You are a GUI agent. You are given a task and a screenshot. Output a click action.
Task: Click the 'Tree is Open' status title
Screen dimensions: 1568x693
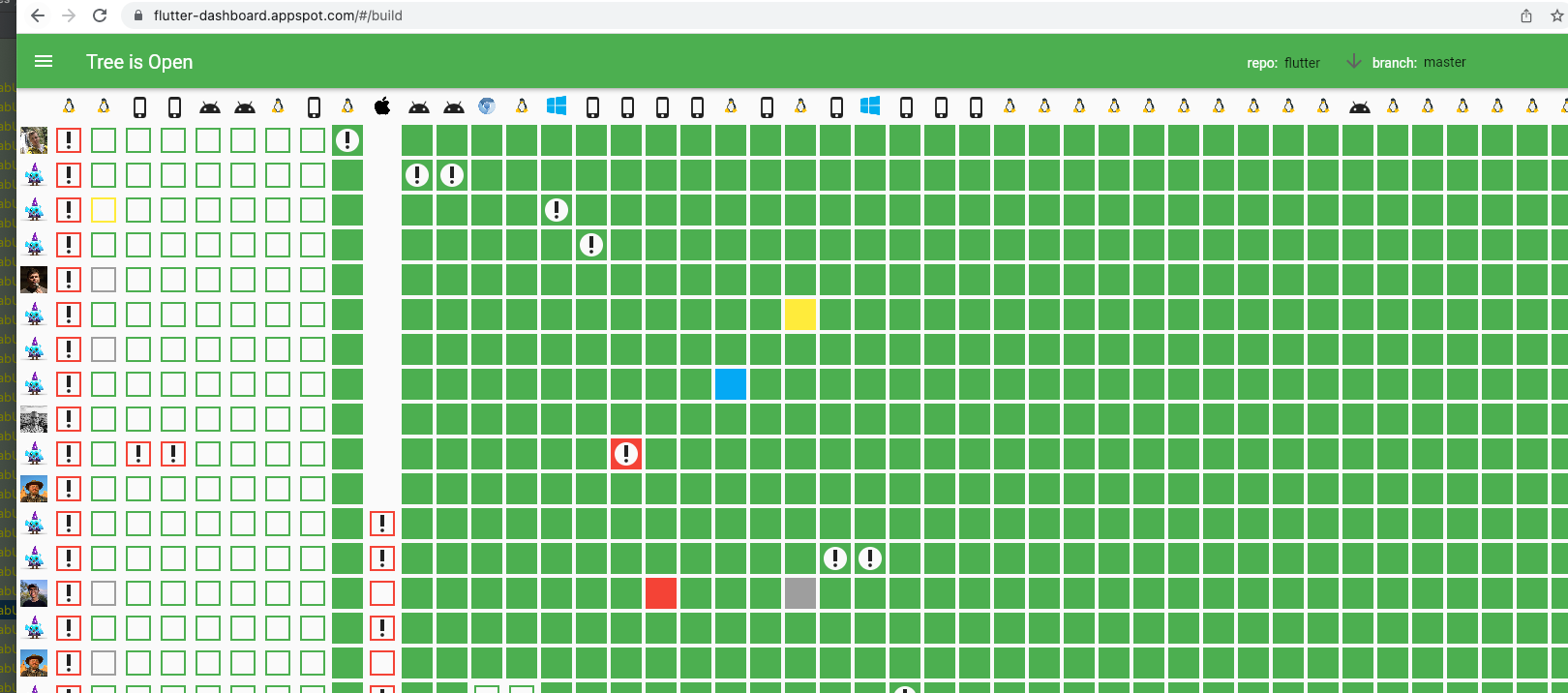139,62
